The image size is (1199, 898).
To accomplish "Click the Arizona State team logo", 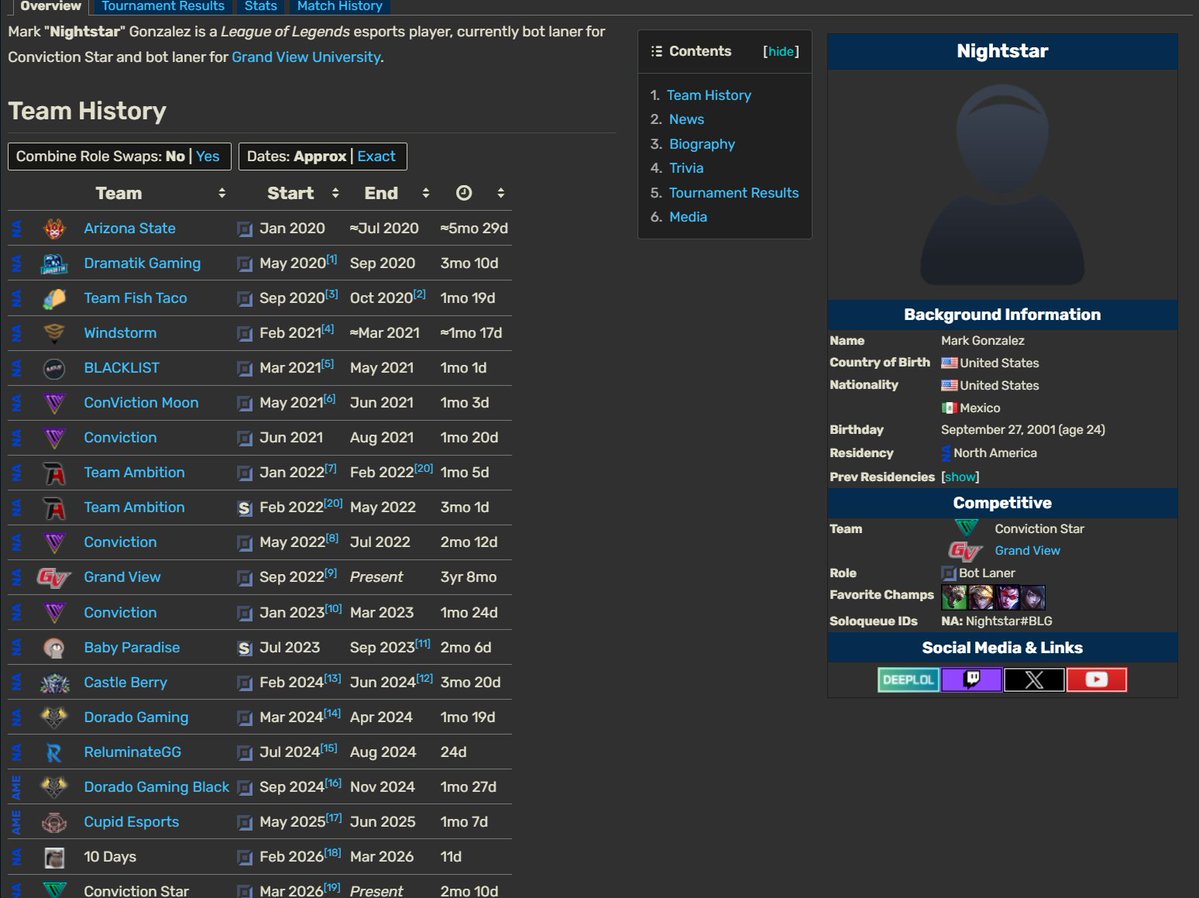I will click(54, 228).
